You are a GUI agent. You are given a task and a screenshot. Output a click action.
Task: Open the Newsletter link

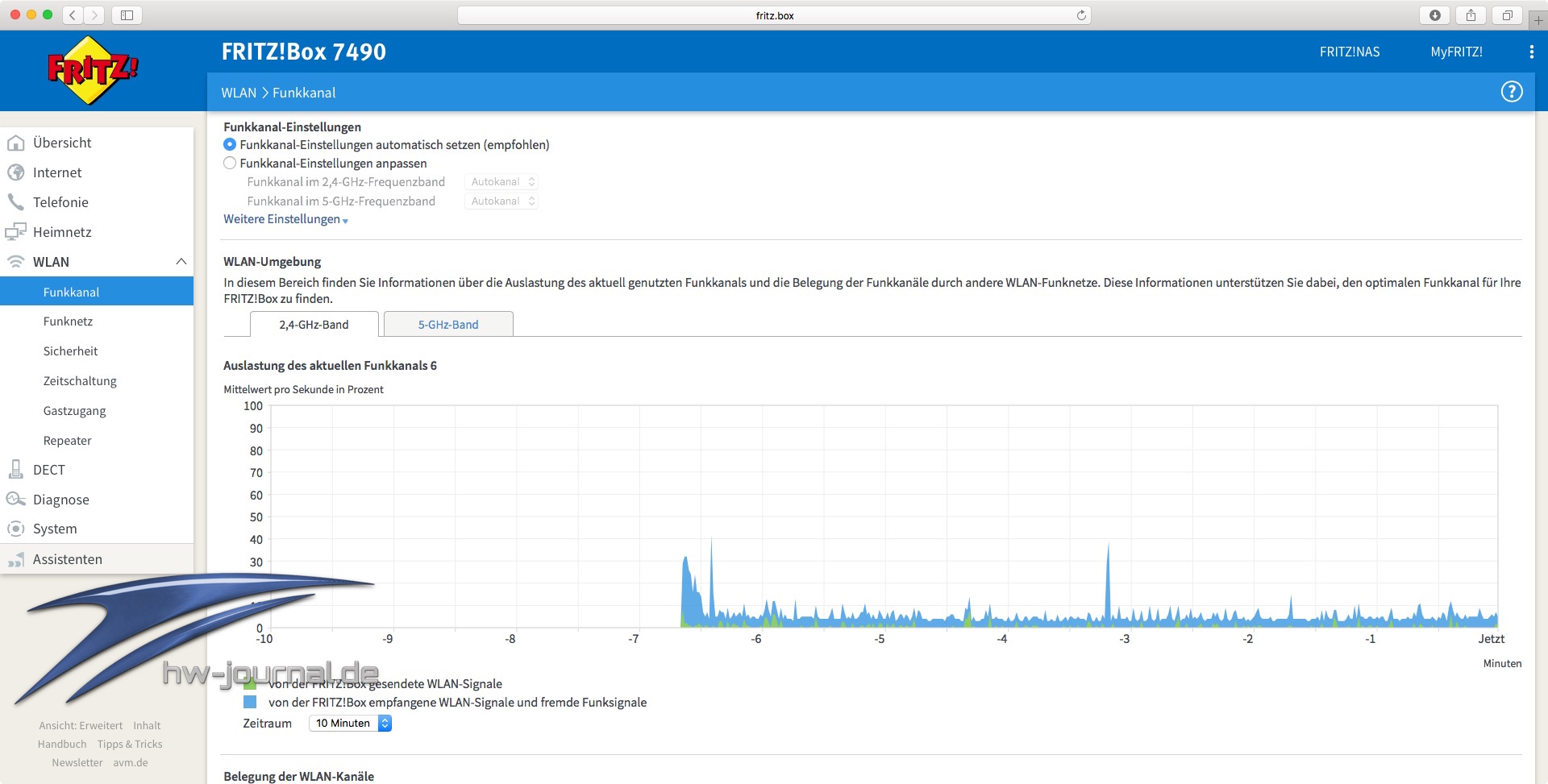point(77,763)
